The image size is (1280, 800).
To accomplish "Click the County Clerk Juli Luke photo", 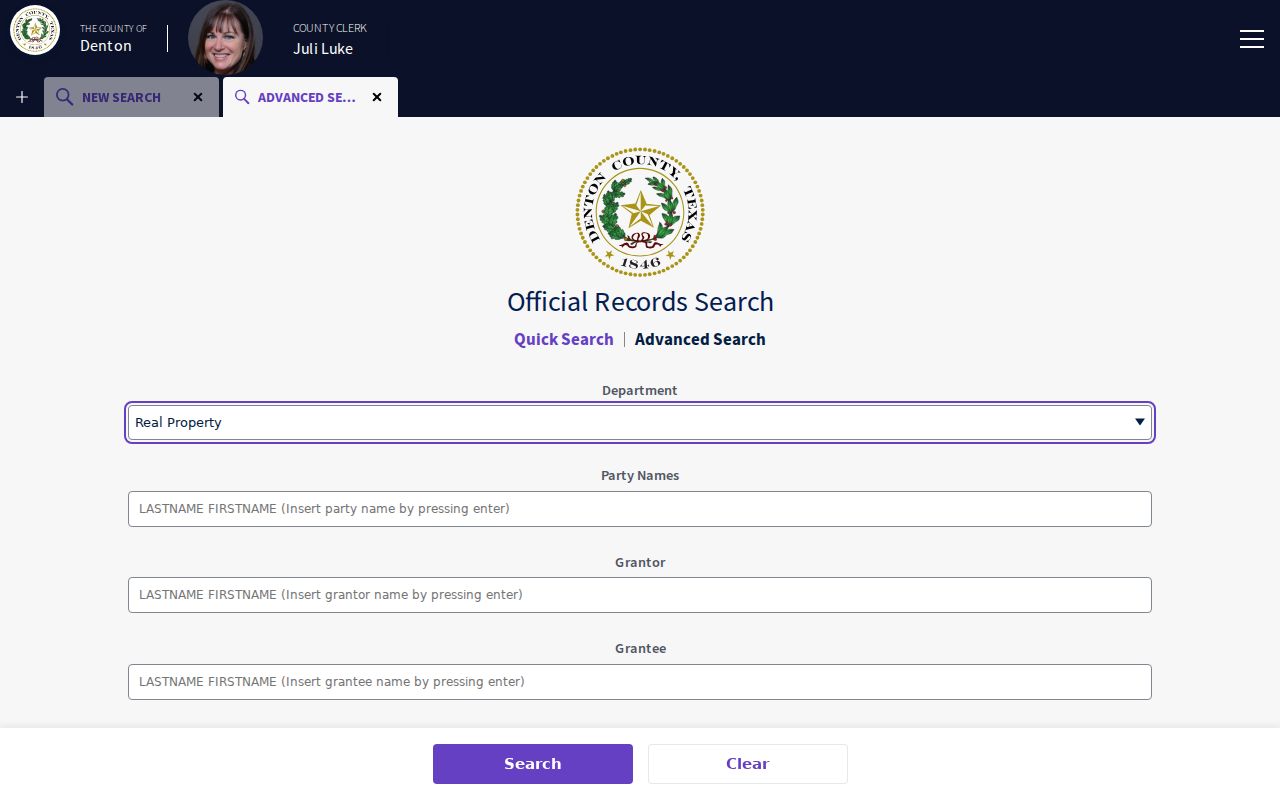I will tap(225, 38).
